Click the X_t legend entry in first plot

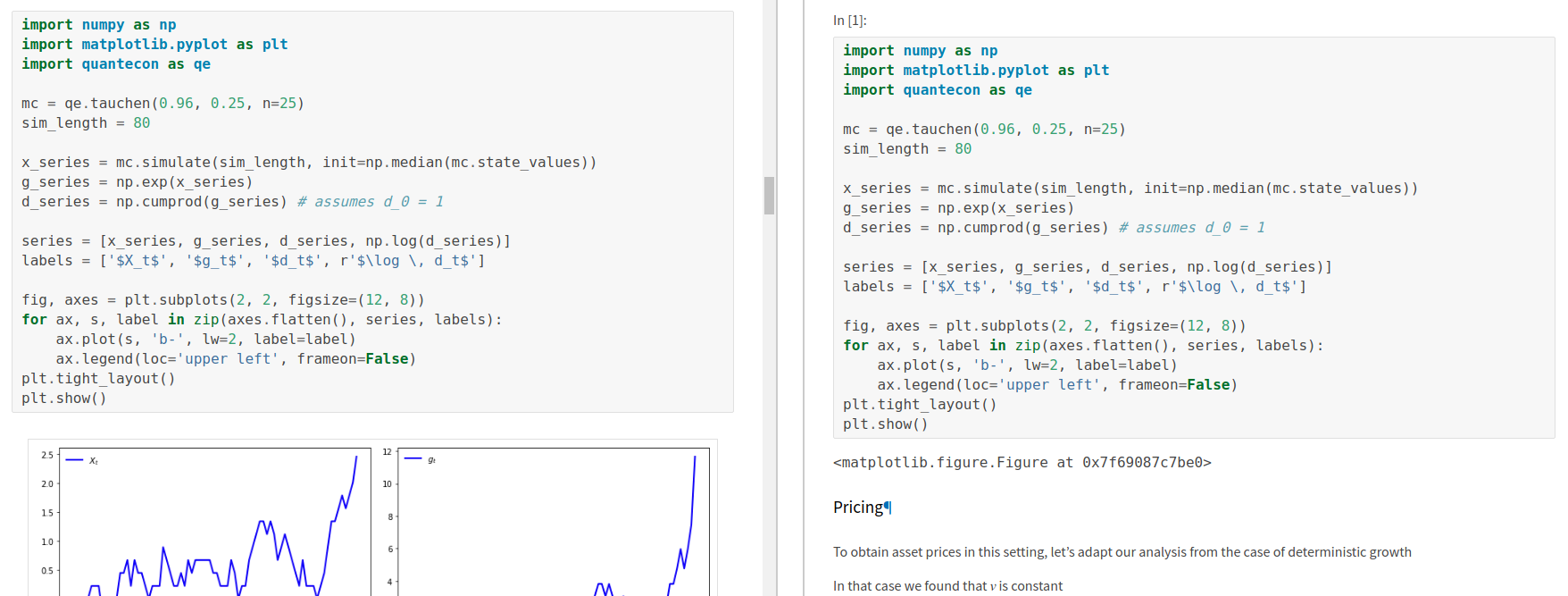(82, 460)
